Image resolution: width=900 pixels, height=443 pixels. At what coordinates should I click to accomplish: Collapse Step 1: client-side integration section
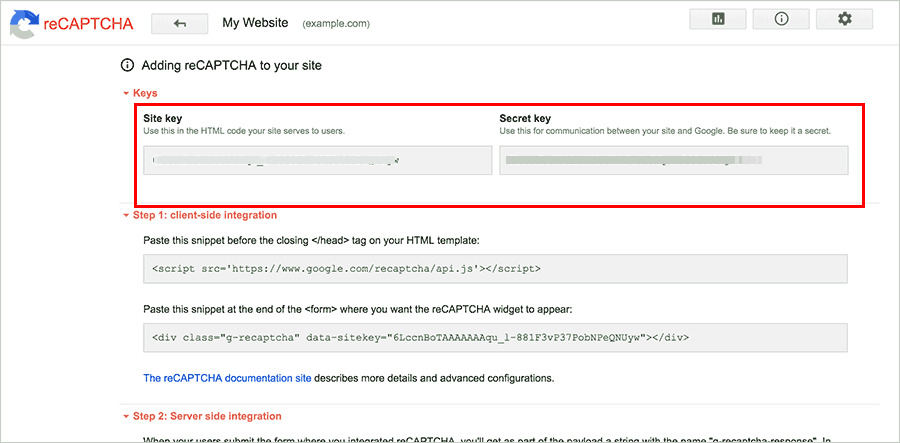pyautogui.click(x=200, y=215)
